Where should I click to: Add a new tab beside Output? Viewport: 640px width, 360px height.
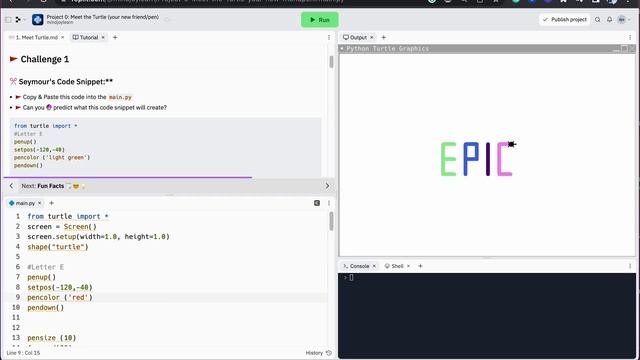pyautogui.click(x=383, y=37)
